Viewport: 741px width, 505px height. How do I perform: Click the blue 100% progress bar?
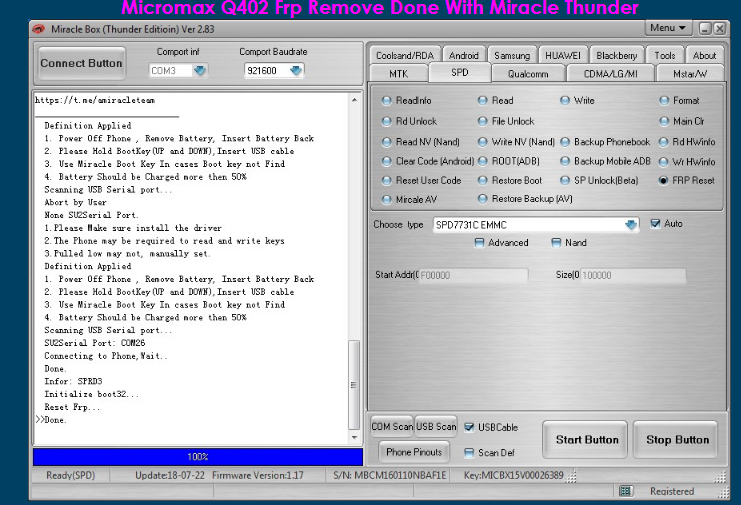[198, 457]
